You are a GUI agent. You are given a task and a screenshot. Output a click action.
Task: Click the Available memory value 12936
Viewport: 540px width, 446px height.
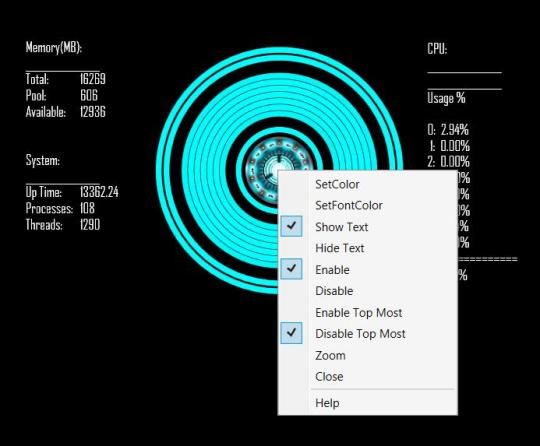click(93, 112)
